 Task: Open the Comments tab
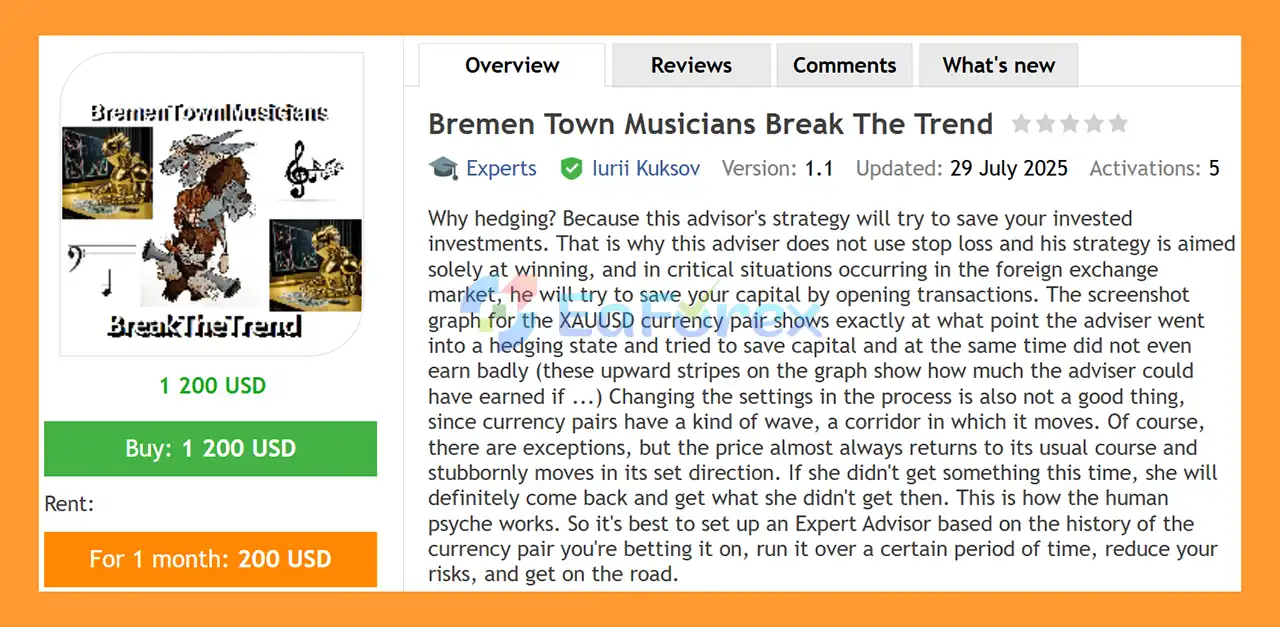(x=844, y=66)
